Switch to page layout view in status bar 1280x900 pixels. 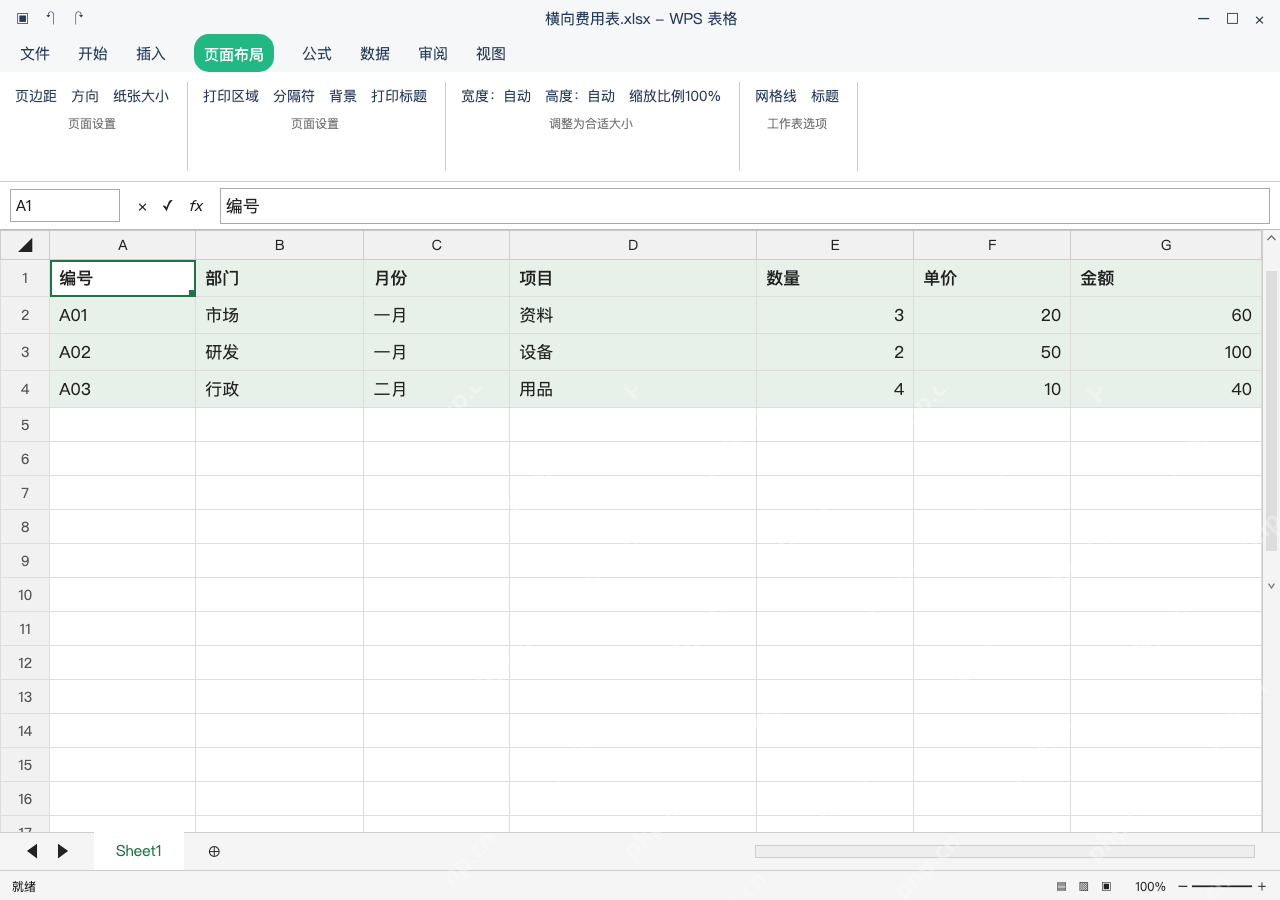[x=1084, y=886]
